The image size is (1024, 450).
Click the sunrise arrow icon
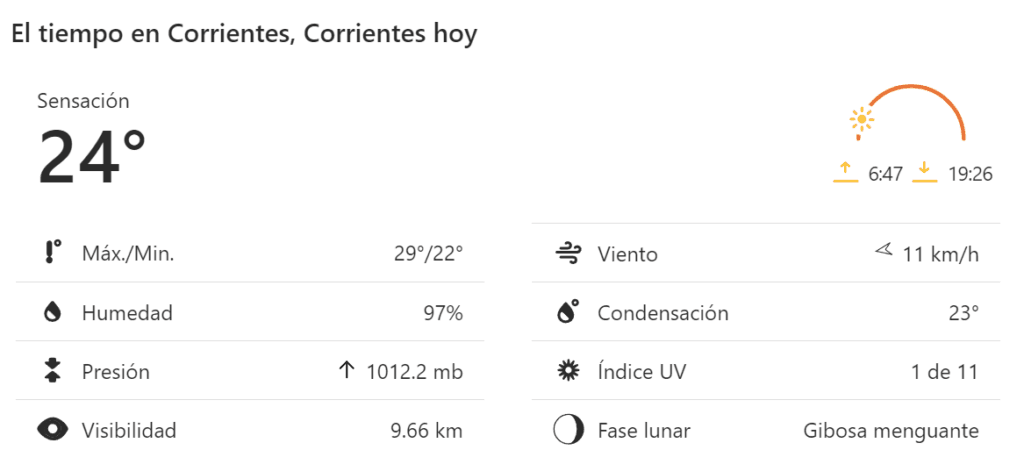point(846,173)
